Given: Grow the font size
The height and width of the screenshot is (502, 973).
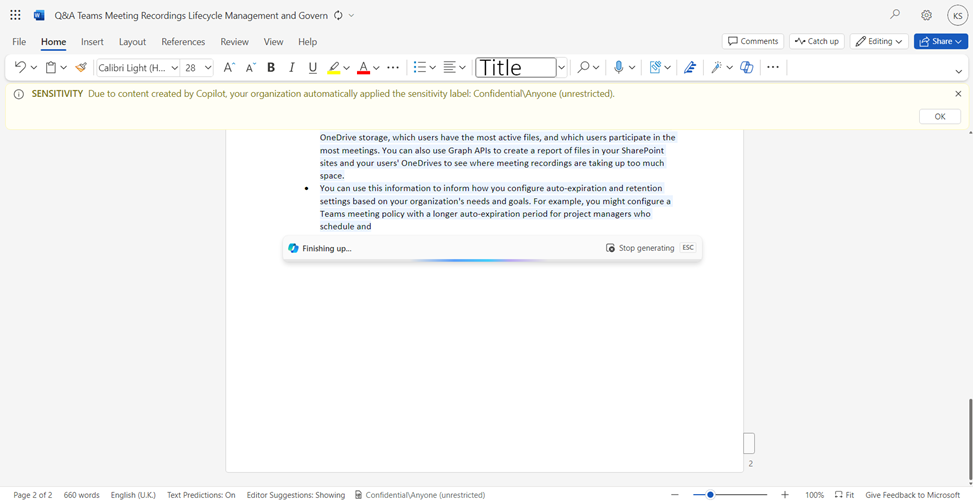Looking at the screenshot, I should click(229, 67).
